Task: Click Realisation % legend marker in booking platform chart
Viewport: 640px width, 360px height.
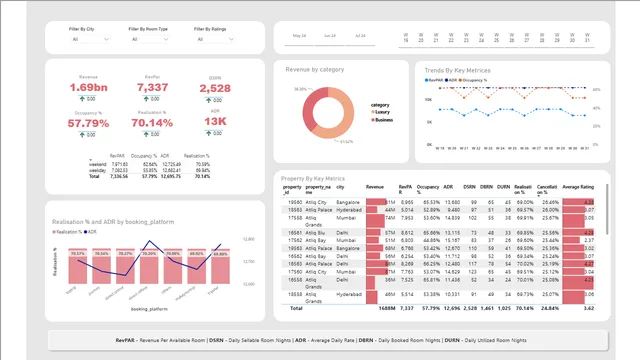Action: point(54,232)
